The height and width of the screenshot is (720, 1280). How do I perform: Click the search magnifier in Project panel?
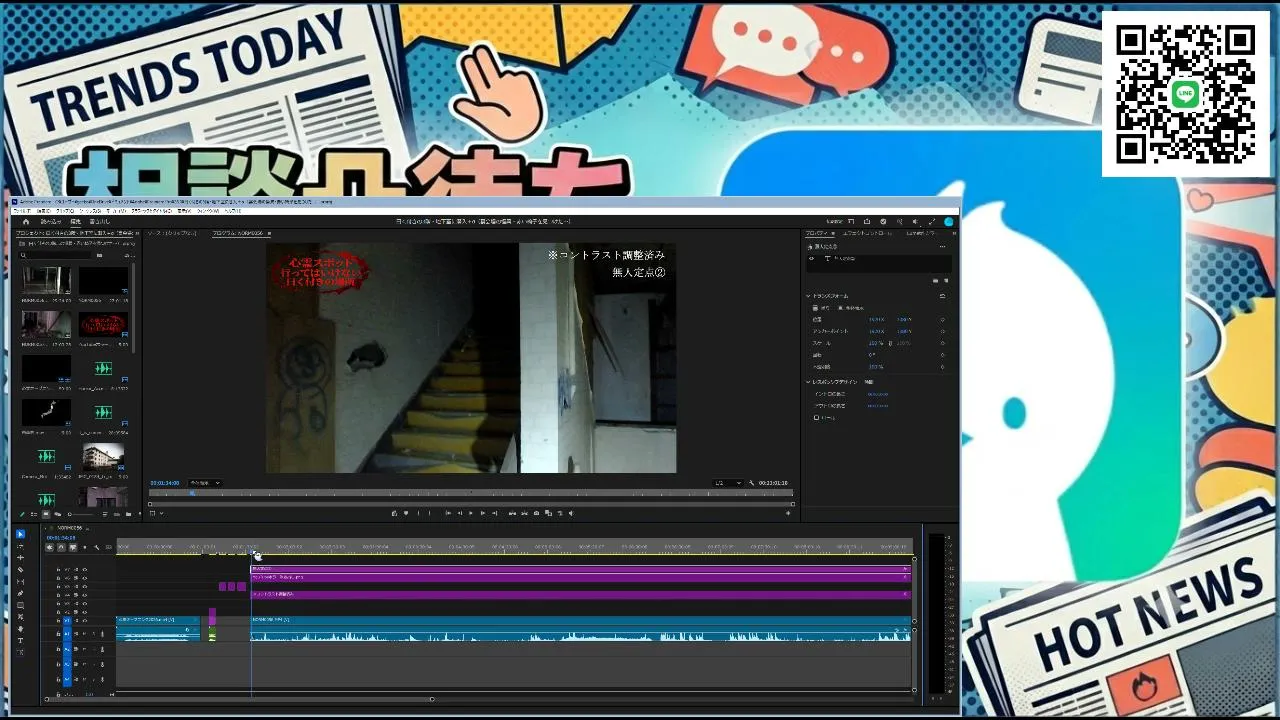click(24, 255)
